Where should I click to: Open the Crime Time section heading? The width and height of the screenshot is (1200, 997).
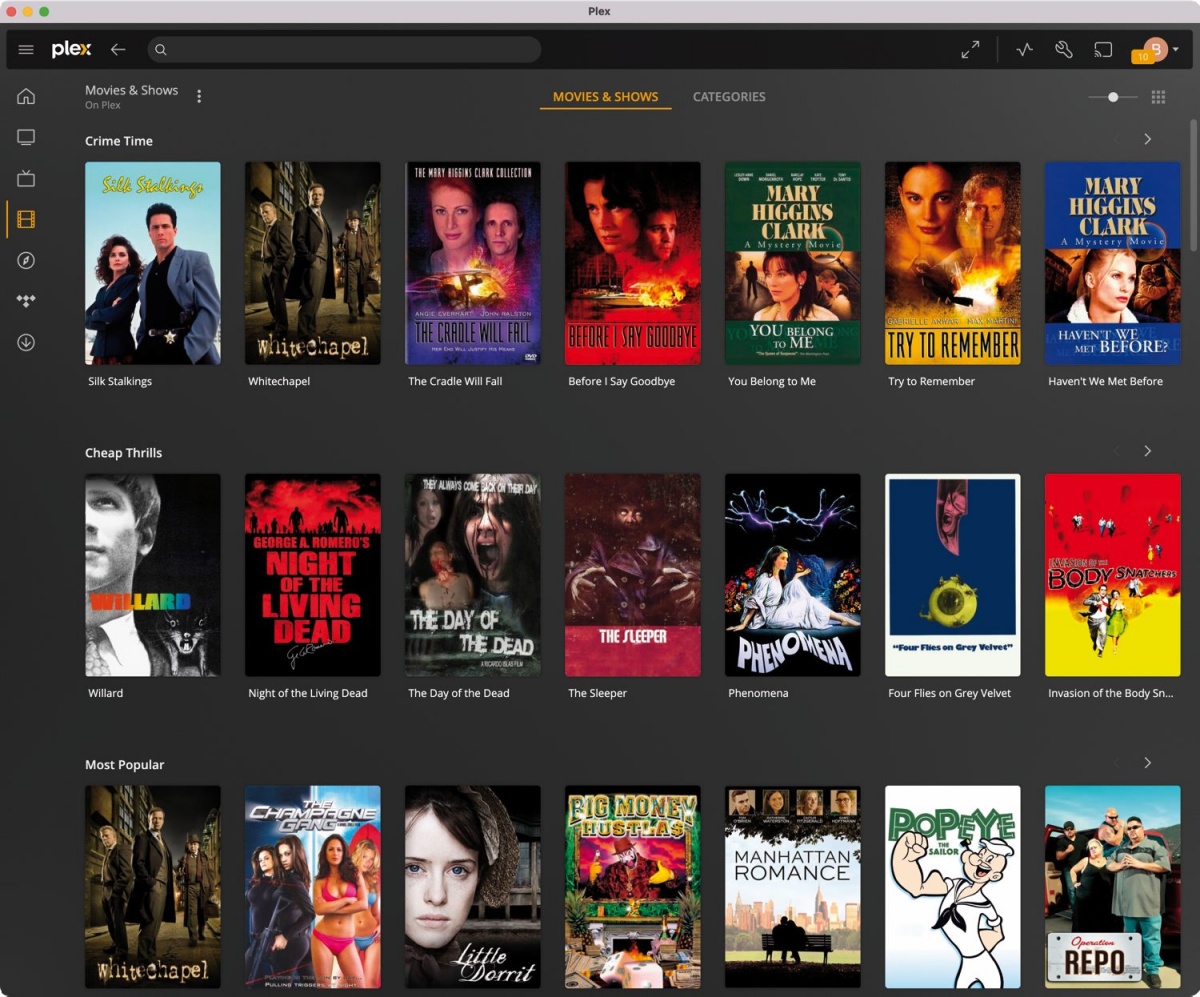coord(119,141)
